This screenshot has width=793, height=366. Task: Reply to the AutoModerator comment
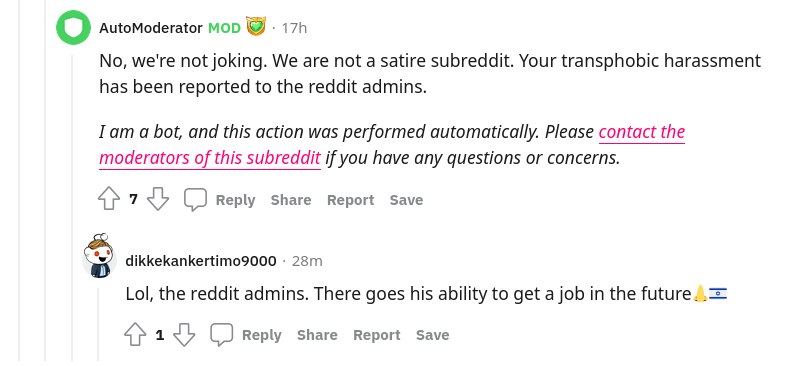236,200
